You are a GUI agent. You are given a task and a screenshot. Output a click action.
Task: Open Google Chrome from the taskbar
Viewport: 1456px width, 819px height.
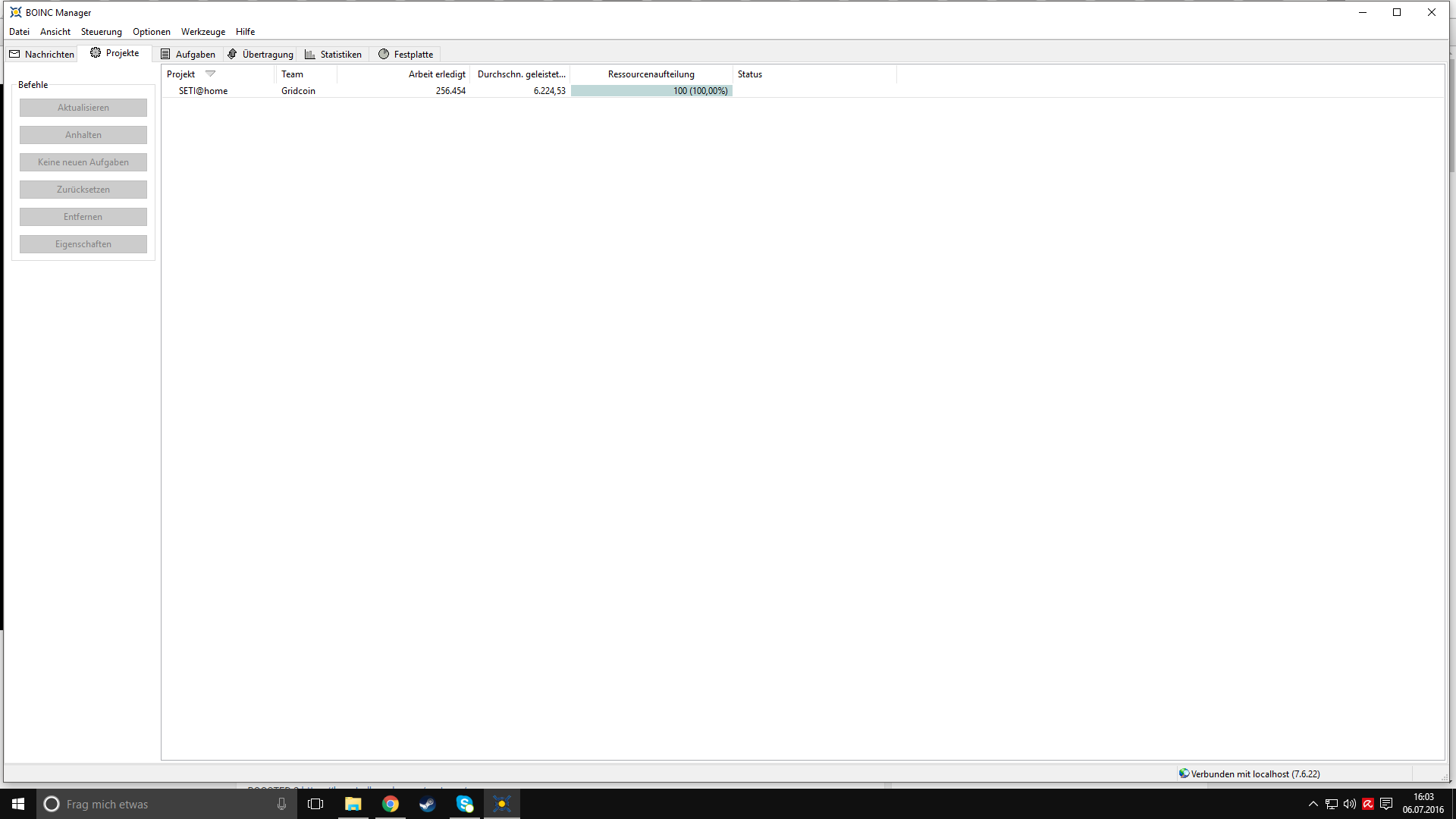click(391, 804)
